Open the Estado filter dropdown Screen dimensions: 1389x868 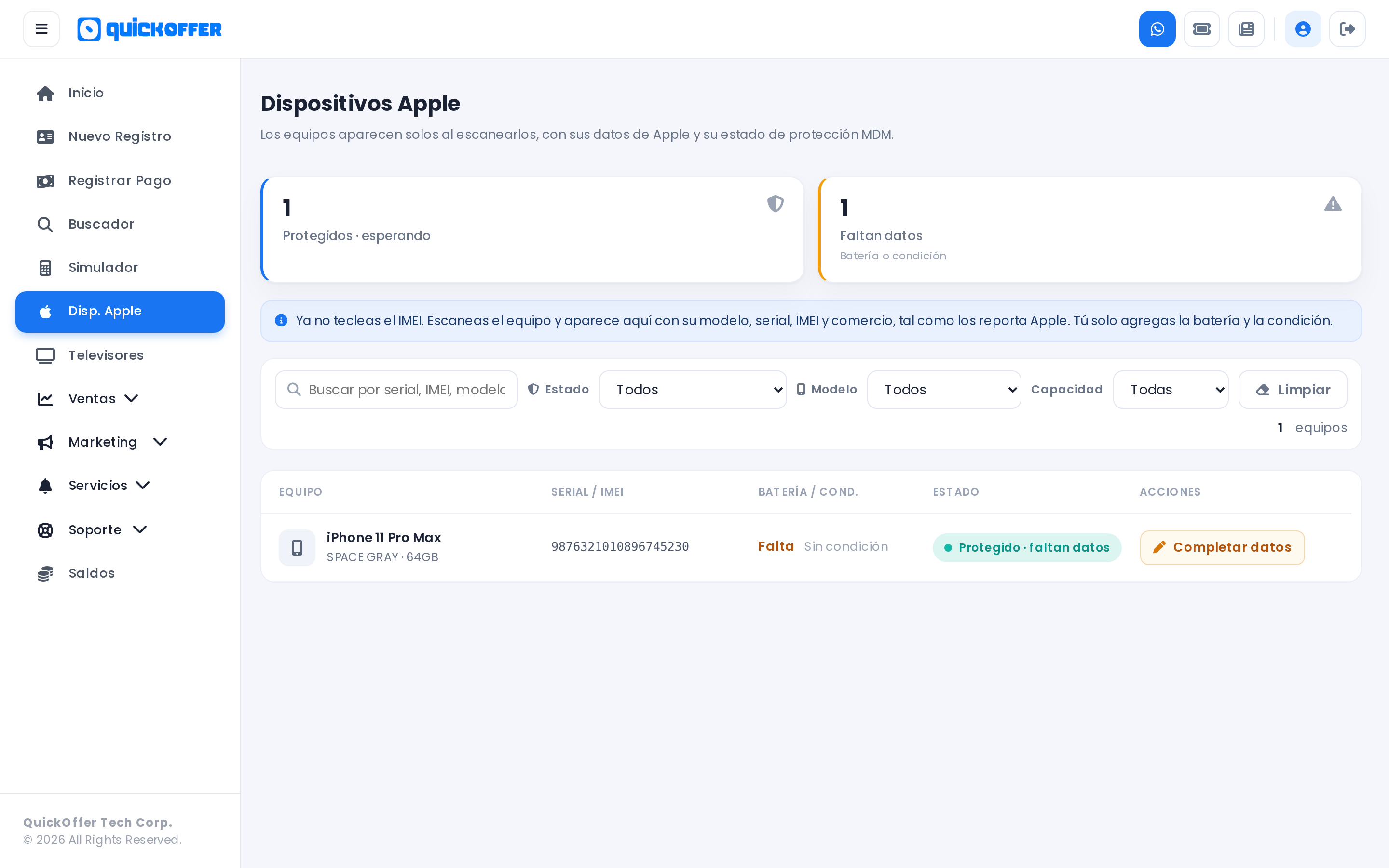coord(693,390)
